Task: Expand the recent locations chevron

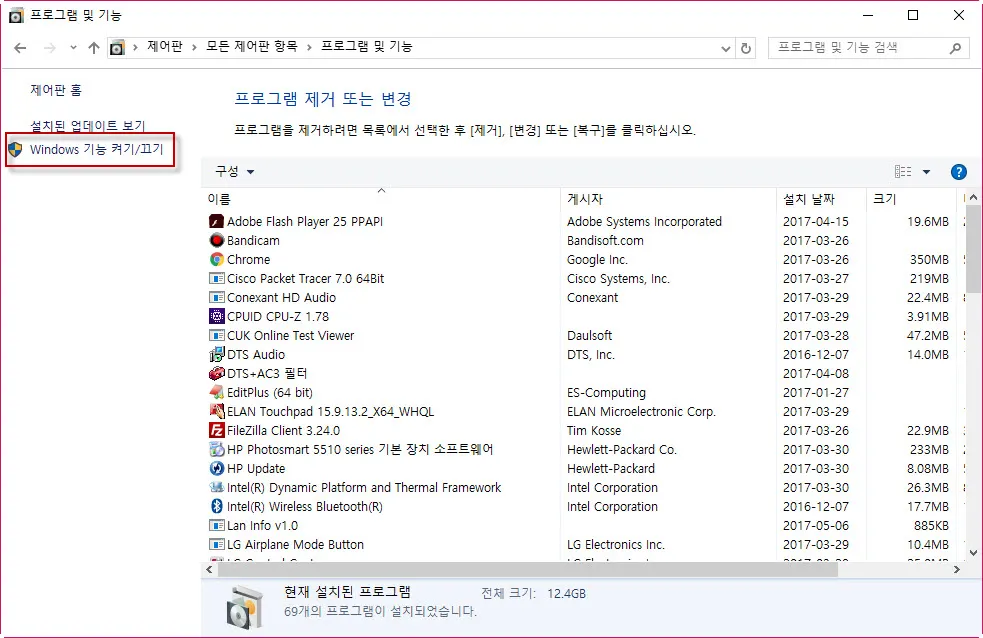Action: 73,48
